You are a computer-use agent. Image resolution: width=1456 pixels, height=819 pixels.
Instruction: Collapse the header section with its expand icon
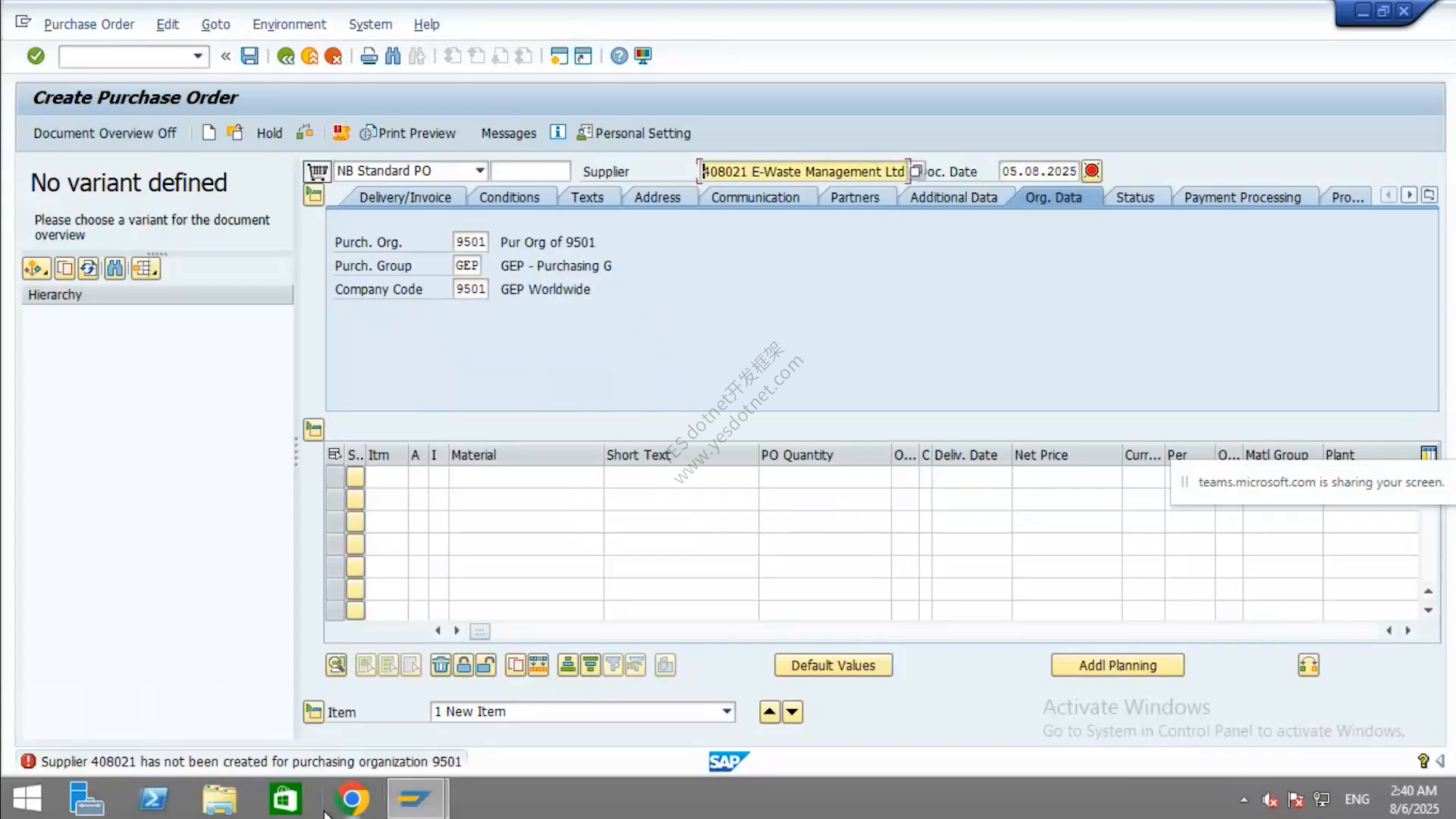pos(313,196)
